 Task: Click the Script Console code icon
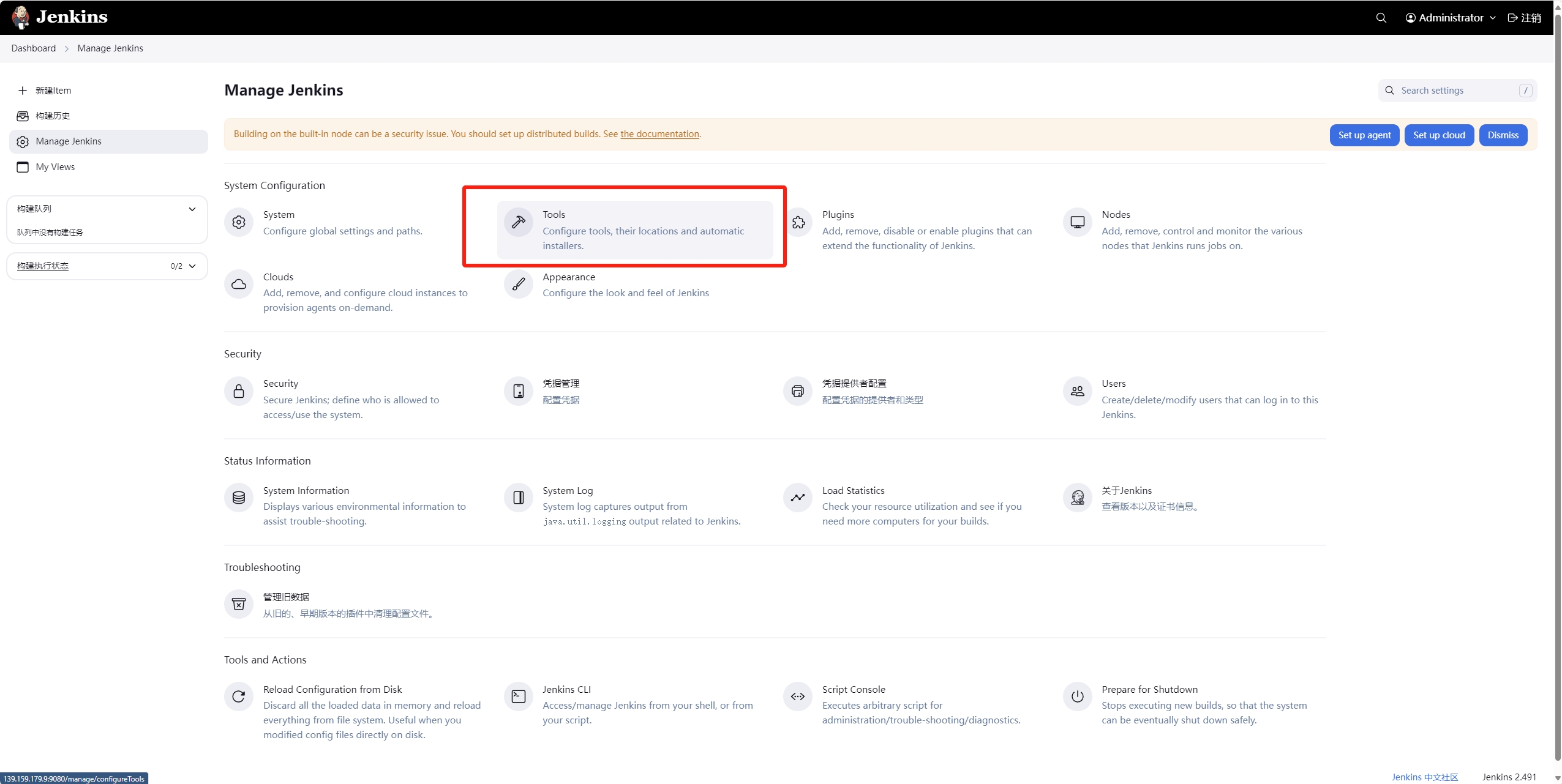(x=797, y=696)
